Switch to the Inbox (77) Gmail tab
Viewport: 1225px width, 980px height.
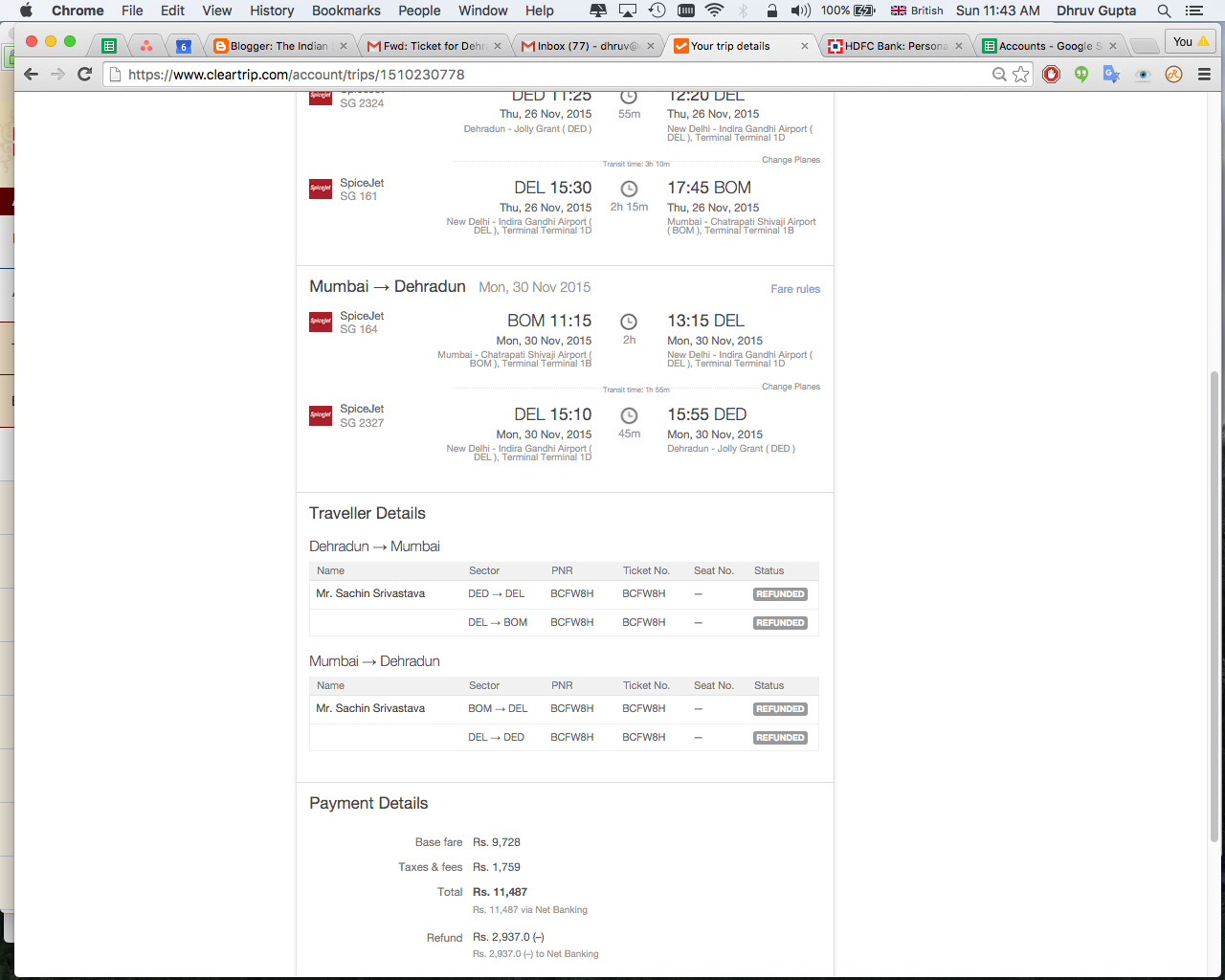coord(587,46)
